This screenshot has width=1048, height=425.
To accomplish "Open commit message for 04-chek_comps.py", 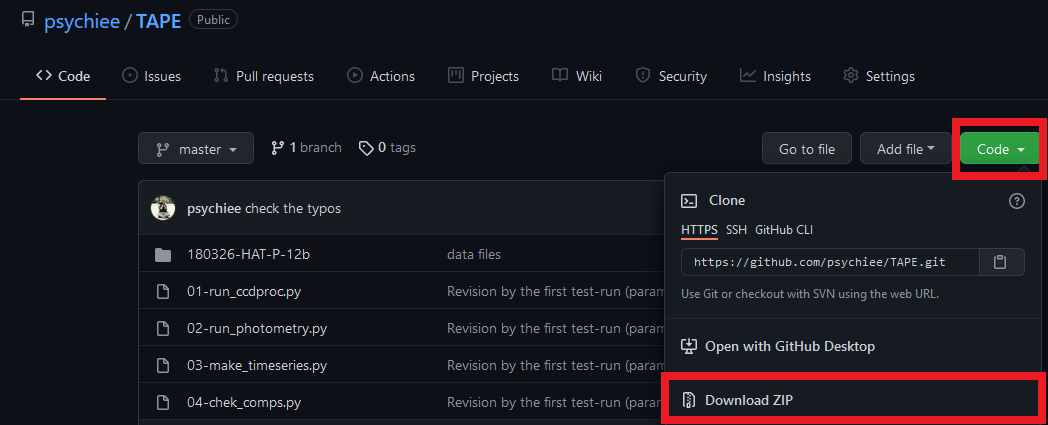I will (555, 403).
